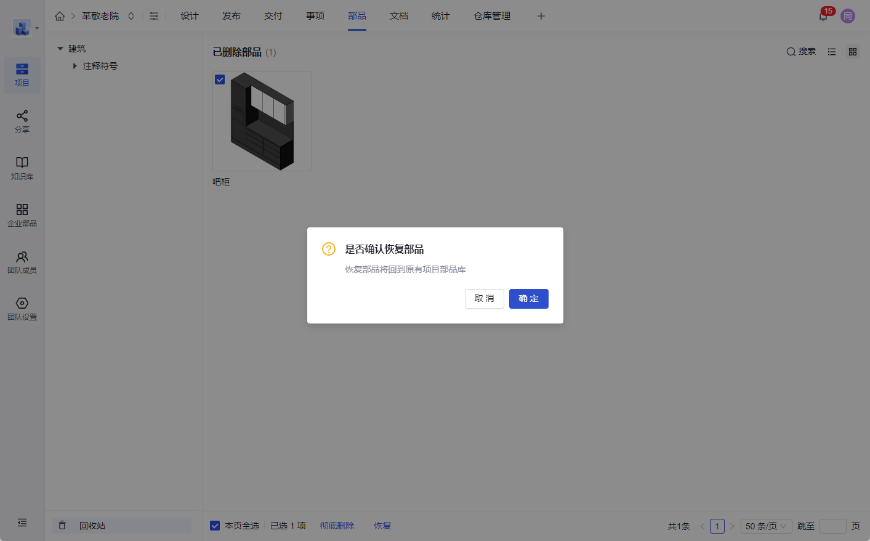Switch to the 文档 tab
The width and height of the screenshot is (870, 541).
coord(399,16)
